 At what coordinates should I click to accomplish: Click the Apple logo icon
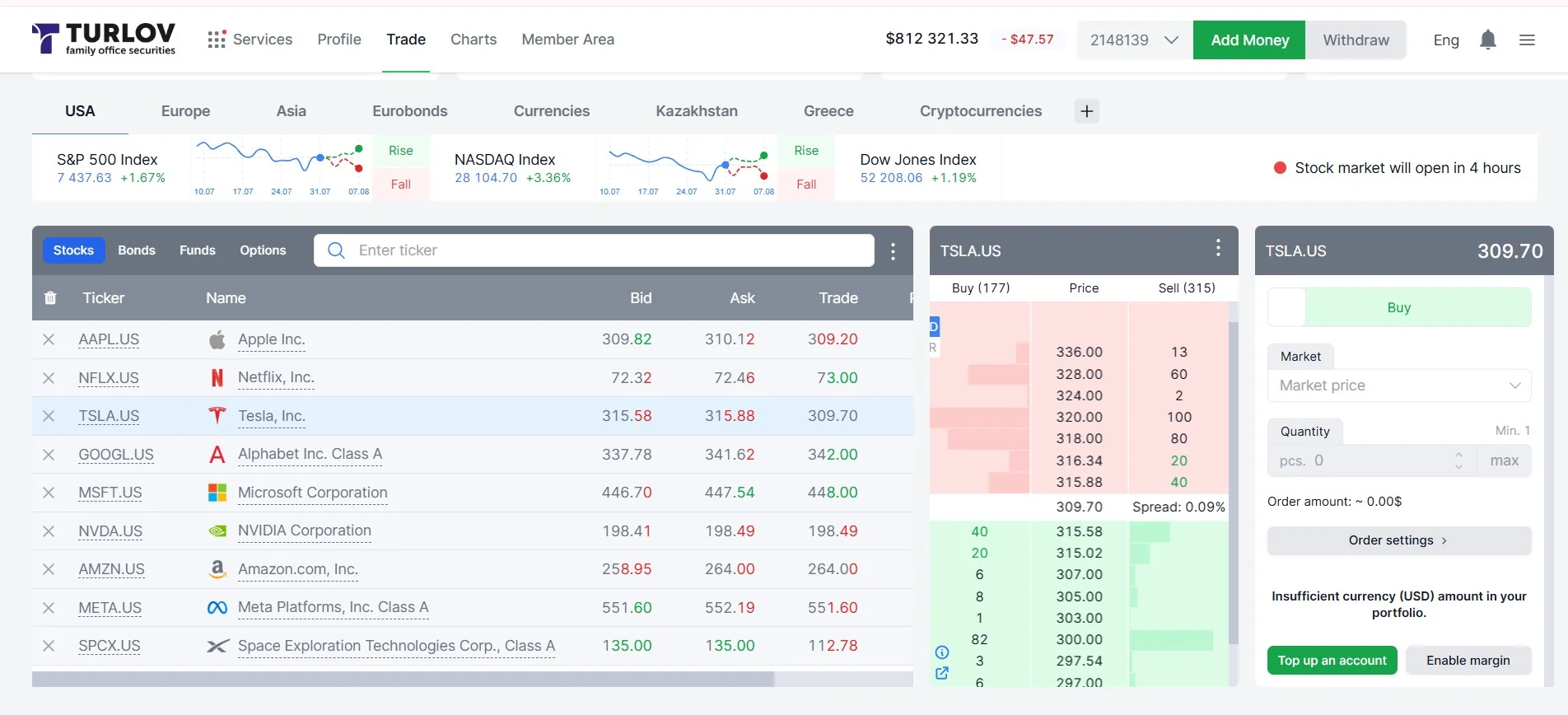click(x=217, y=339)
